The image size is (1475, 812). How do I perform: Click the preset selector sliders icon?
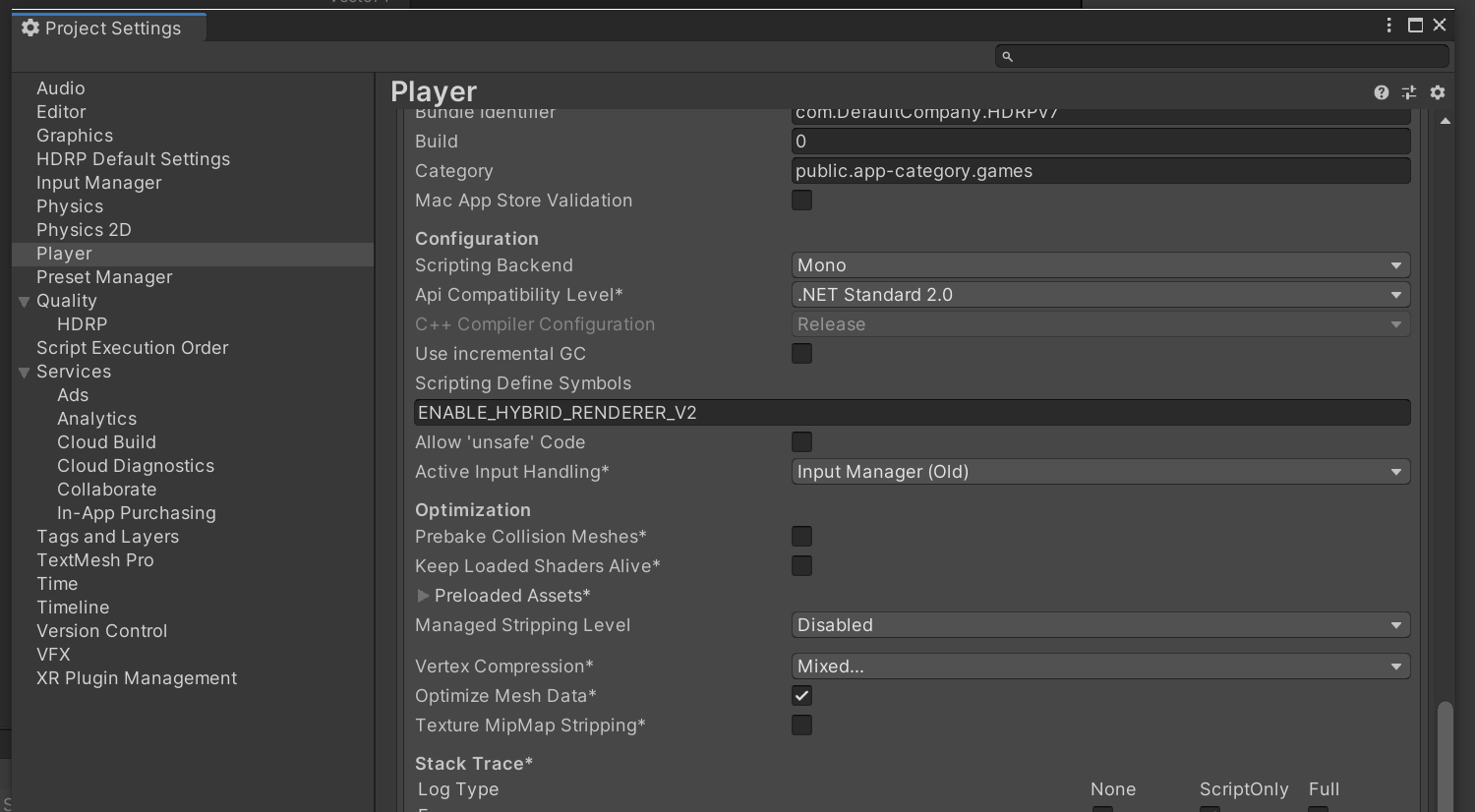click(x=1409, y=92)
